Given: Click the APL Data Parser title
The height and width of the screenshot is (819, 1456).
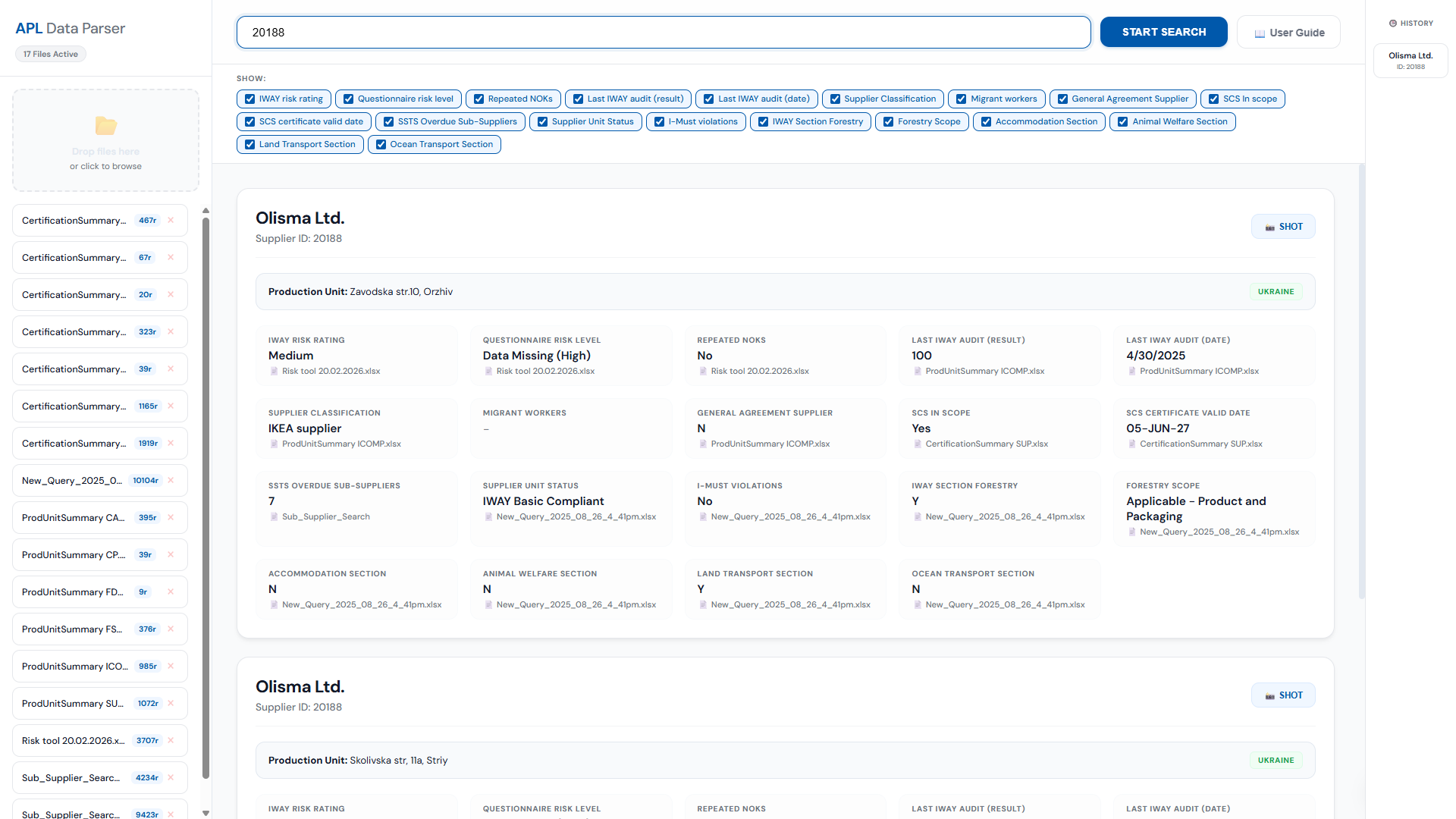Looking at the screenshot, I should click(71, 28).
